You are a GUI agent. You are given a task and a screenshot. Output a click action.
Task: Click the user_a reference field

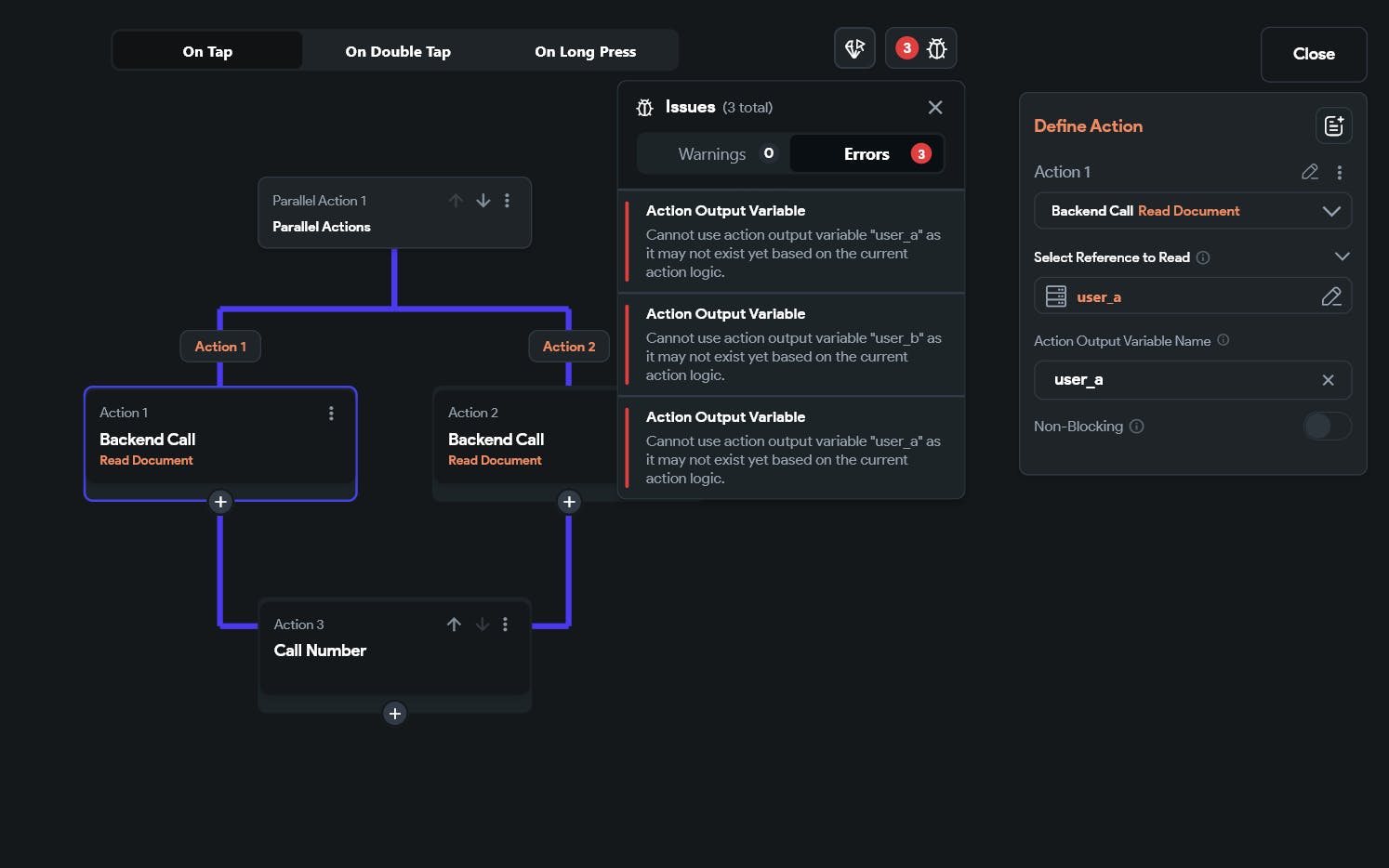pos(1193,296)
